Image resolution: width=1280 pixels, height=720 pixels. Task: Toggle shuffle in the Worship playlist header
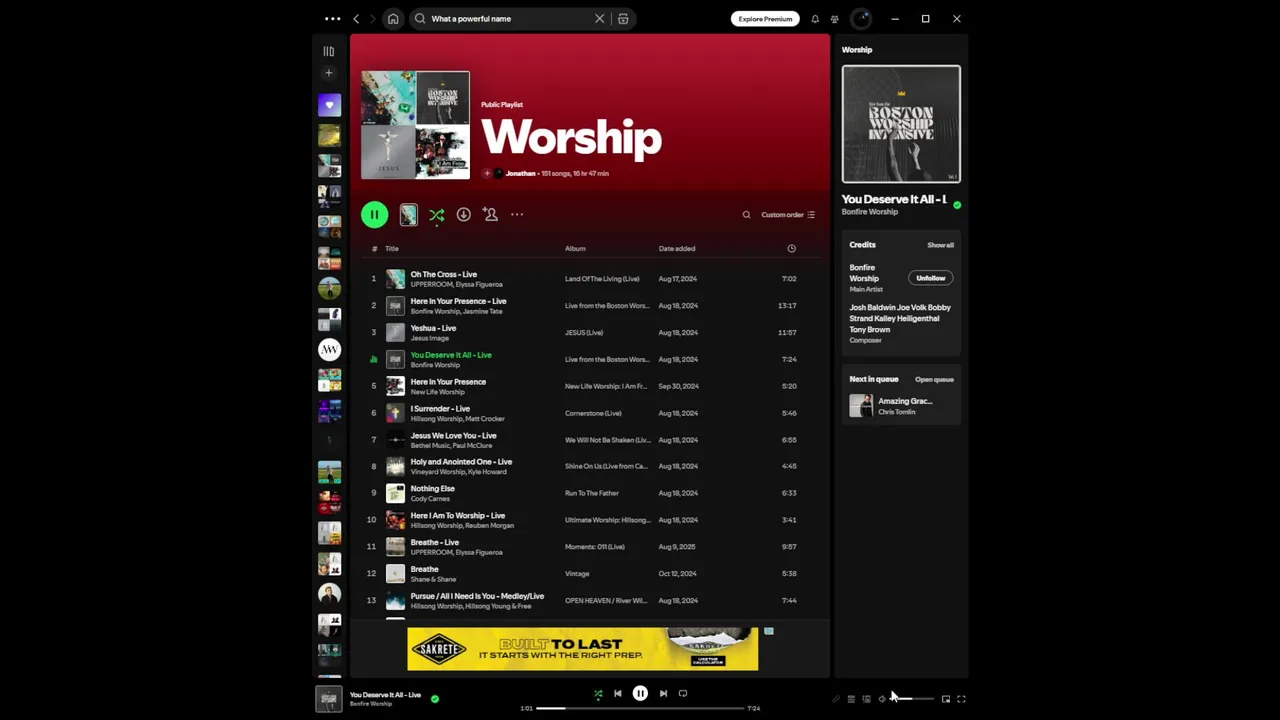(437, 215)
